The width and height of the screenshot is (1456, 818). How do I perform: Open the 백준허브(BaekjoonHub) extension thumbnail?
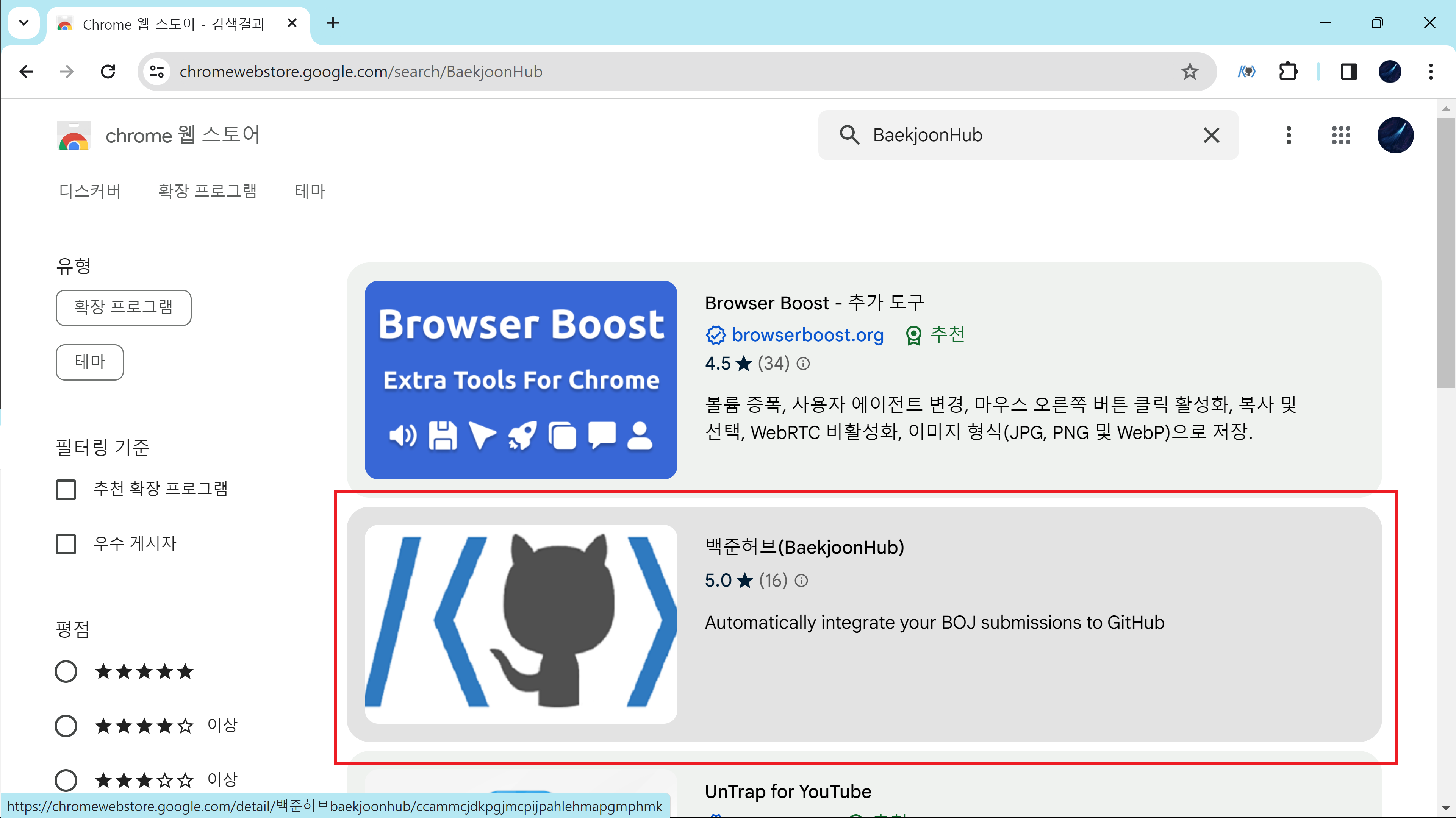[521, 624]
